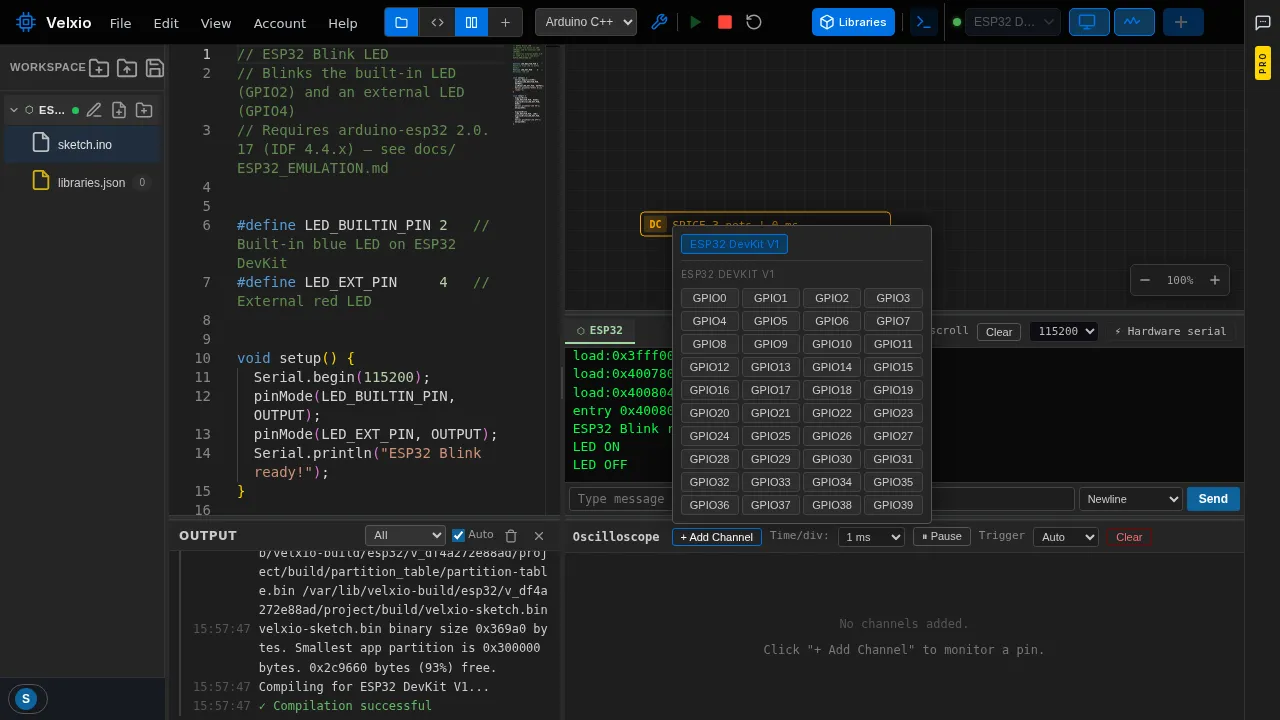1280x720 pixels.
Task: Click the monitor icon in top toolbar
Action: point(1087,22)
